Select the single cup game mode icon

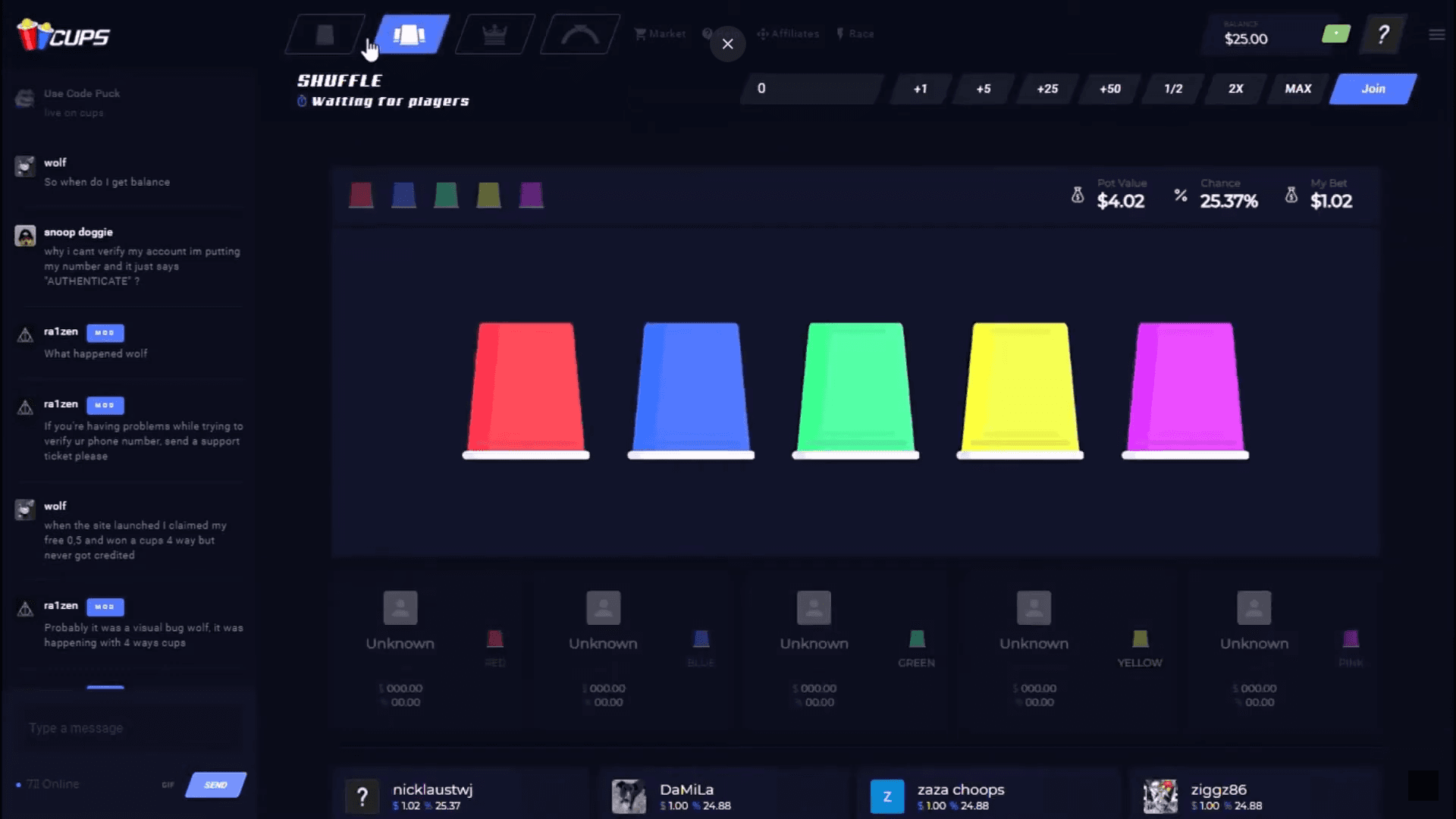click(x=325, y=35)
